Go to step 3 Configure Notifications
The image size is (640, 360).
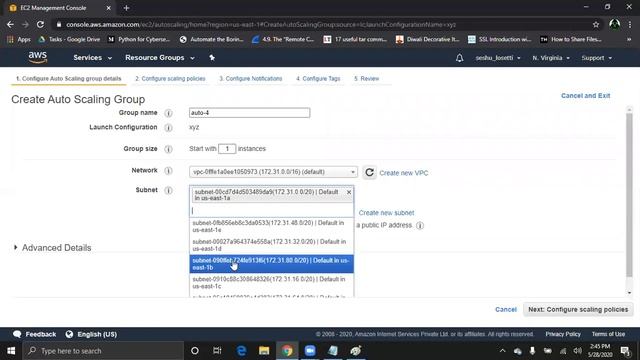[x=251, y=79]
